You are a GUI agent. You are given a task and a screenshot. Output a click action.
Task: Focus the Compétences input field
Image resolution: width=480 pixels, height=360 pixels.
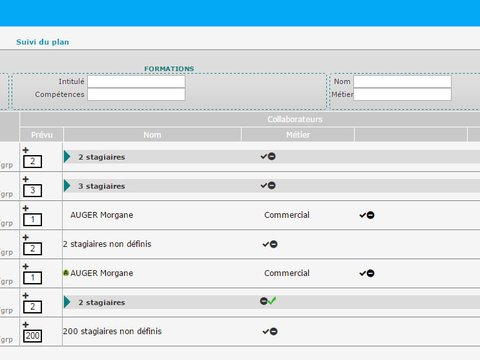point(136,94)
